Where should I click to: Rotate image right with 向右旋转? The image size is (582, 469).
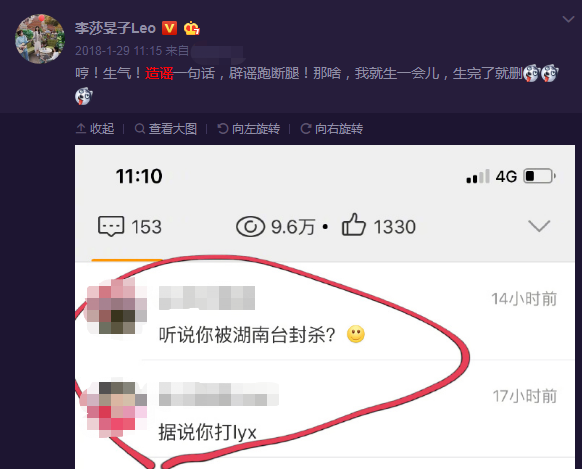332,129
